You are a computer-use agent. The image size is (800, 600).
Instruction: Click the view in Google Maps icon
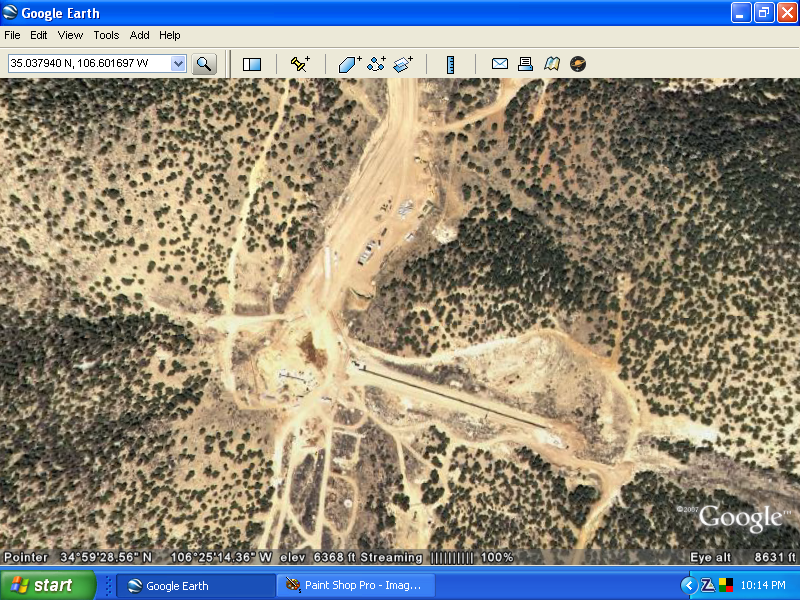[552, 64]
